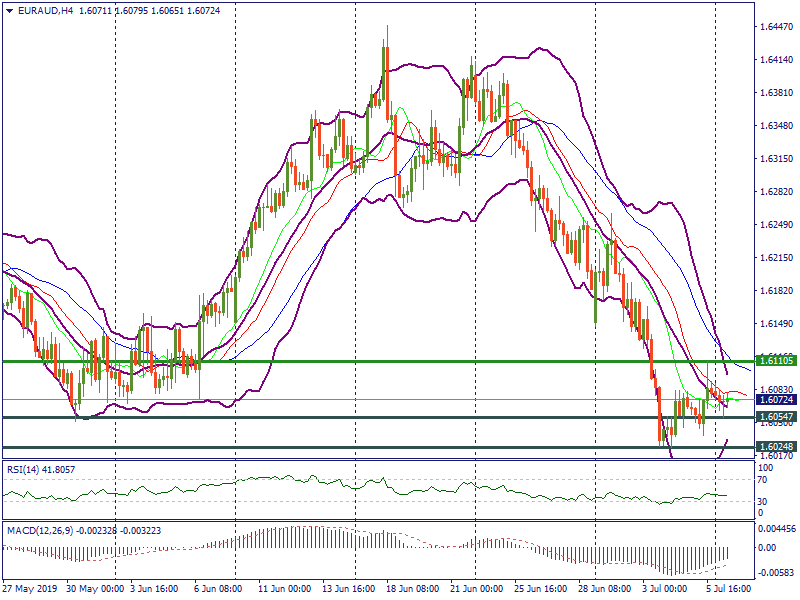The image size is (800, 600).
Task: Click the RSI(14) indicator label
Action: tap(25, 468)
